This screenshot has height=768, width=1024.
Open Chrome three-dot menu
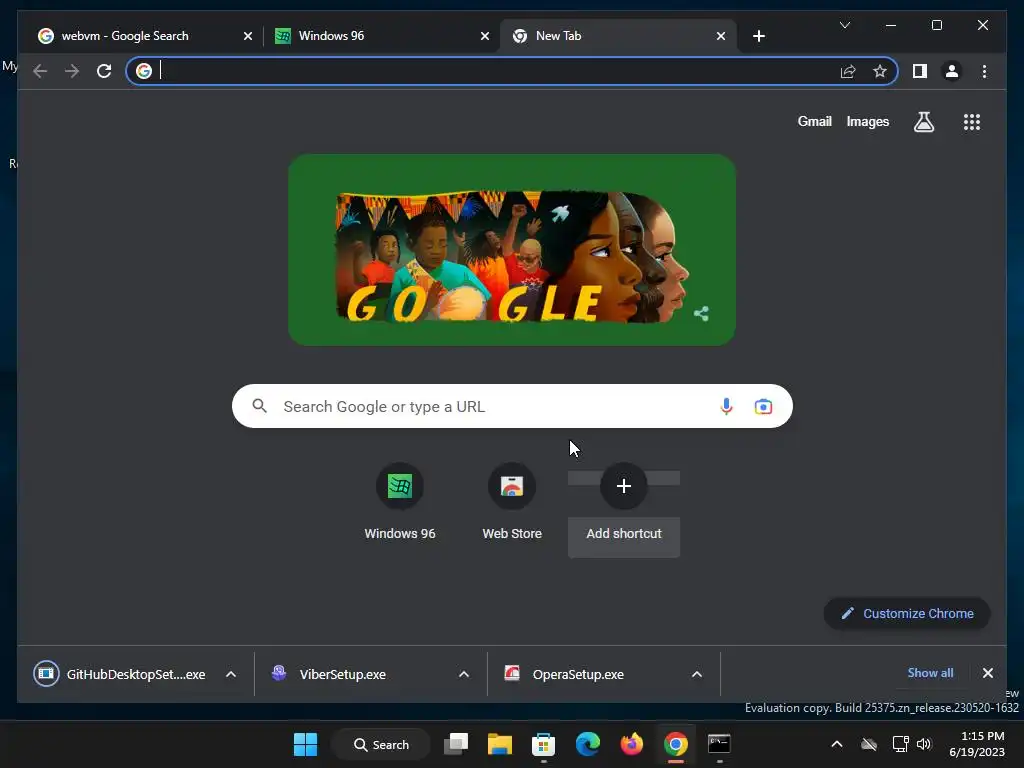984,71
